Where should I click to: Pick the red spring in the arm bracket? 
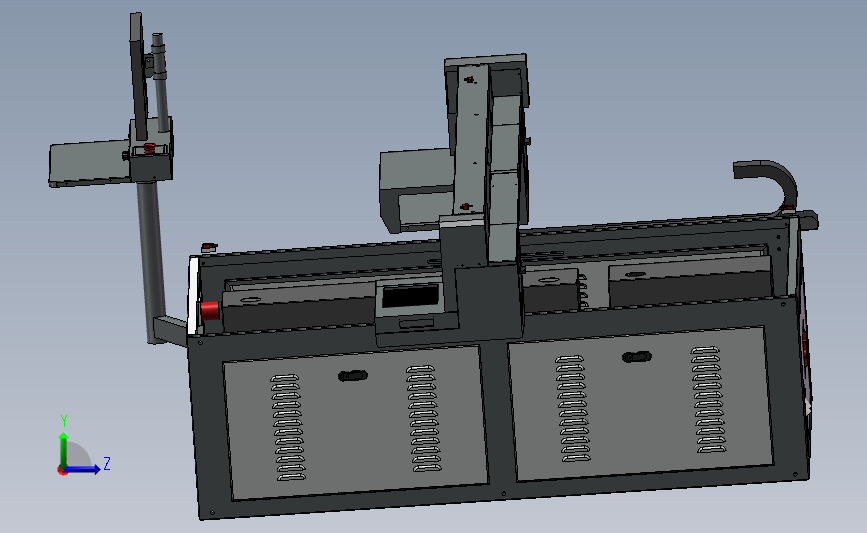click(149, 149)
